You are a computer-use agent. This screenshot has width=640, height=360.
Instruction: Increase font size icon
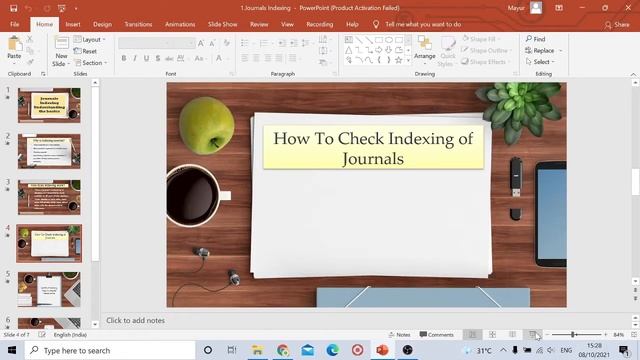coord(201,43)
